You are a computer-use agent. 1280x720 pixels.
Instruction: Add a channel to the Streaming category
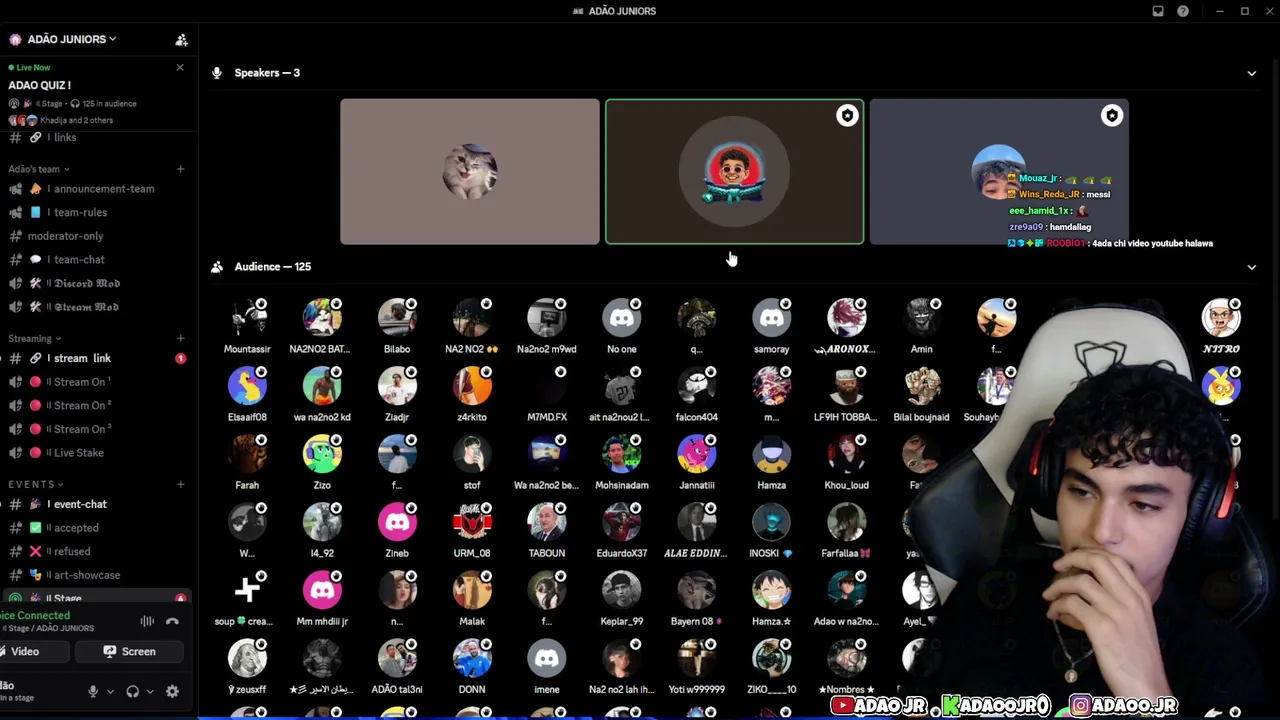tap(180, 339)
